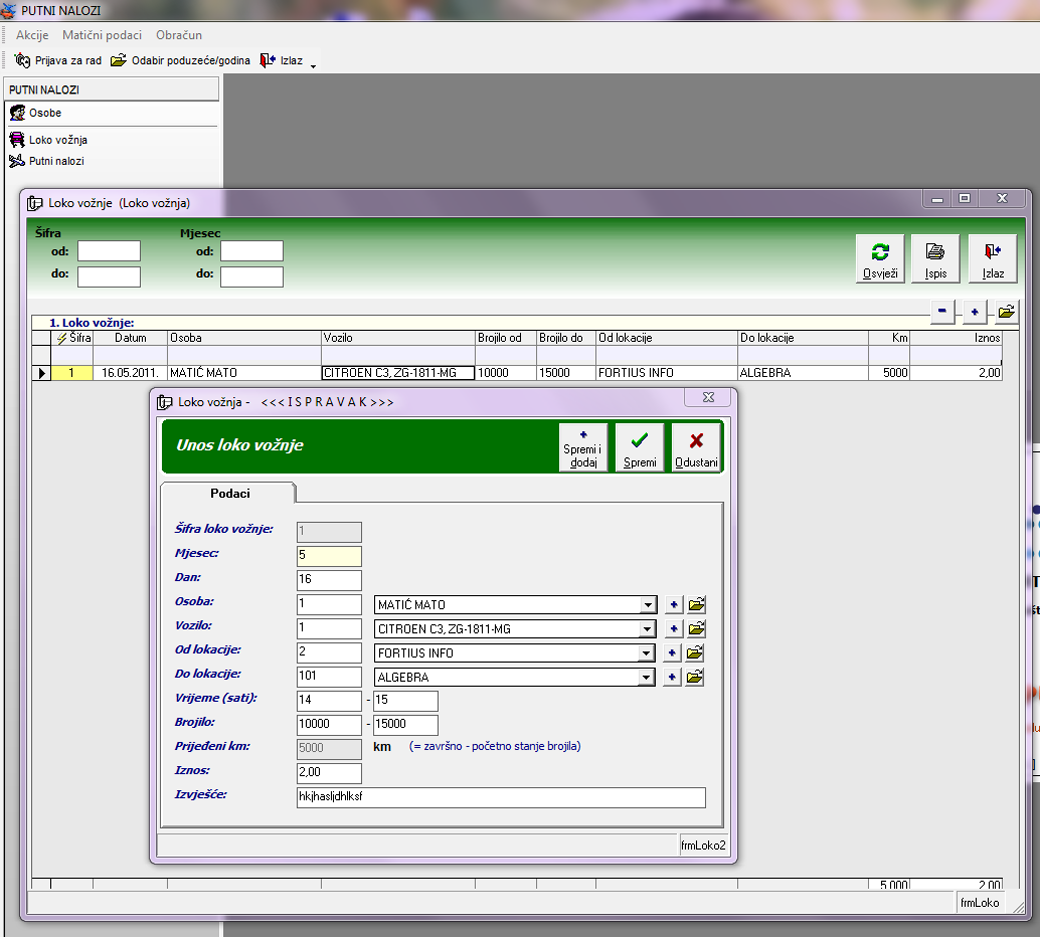1040x937 pixels.
Task: Click the Prijava za rad toolbar icon
Action: [23, 60]
